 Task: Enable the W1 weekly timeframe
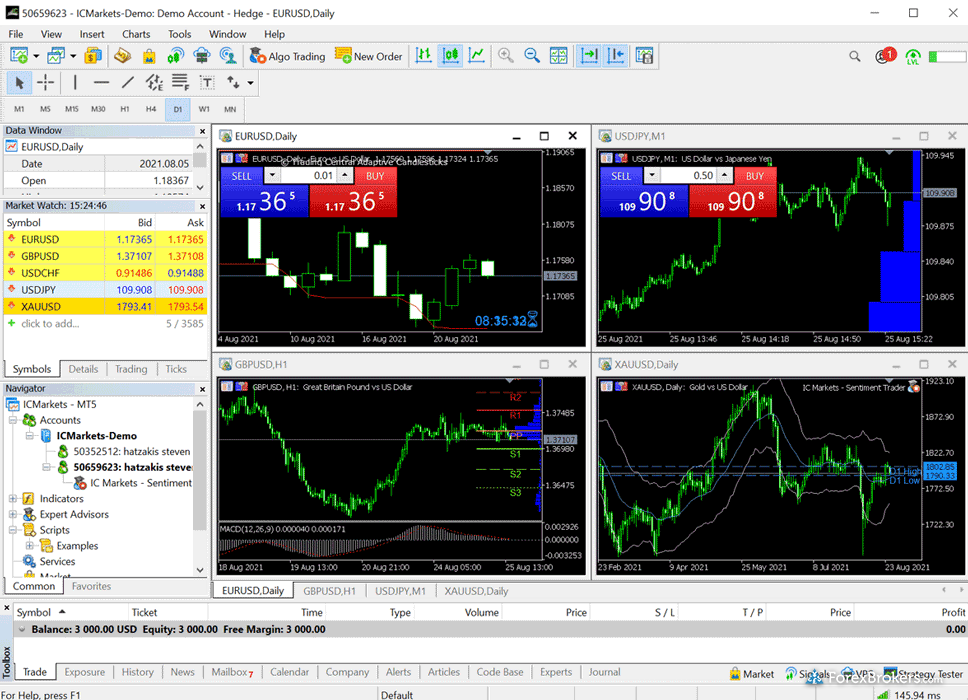click(x=204, y=109)
